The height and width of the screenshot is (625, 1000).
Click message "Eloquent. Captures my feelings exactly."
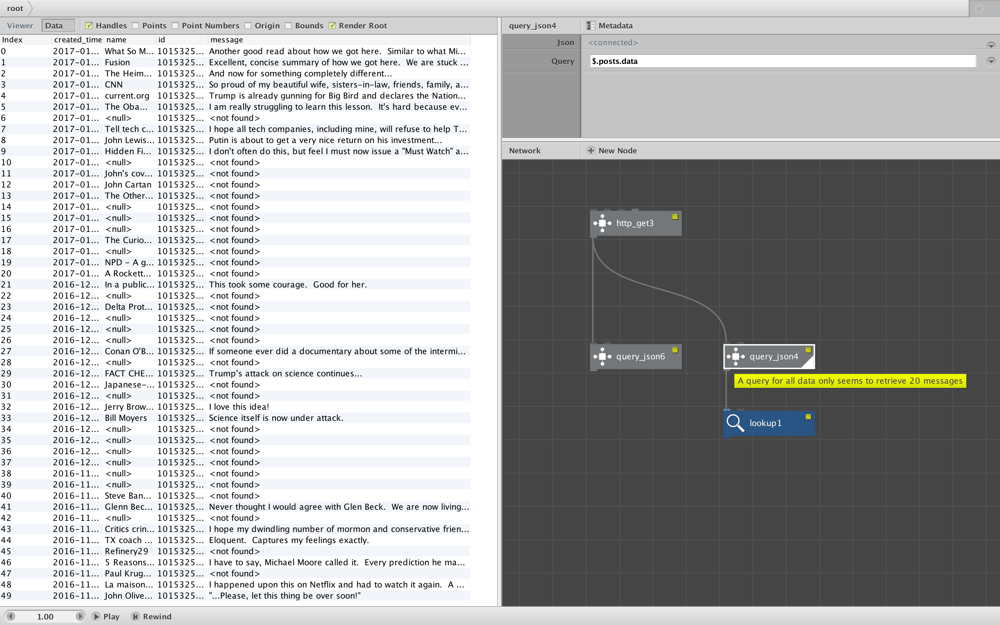click(x=289, y=540)
